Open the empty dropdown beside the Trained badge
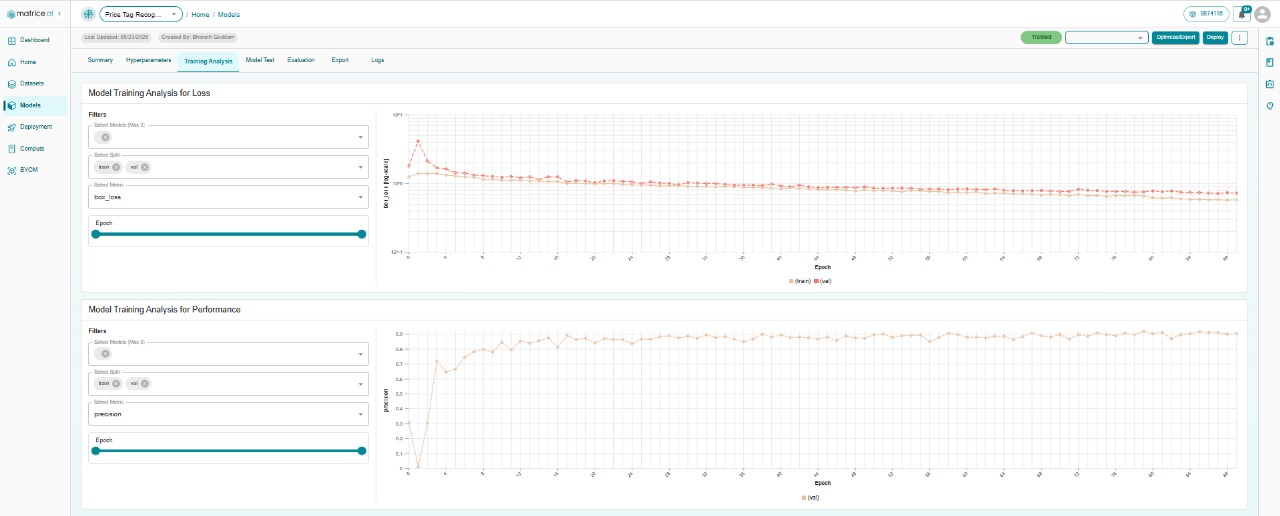Screen dimensions: 1280x516 coord(1106,37)
